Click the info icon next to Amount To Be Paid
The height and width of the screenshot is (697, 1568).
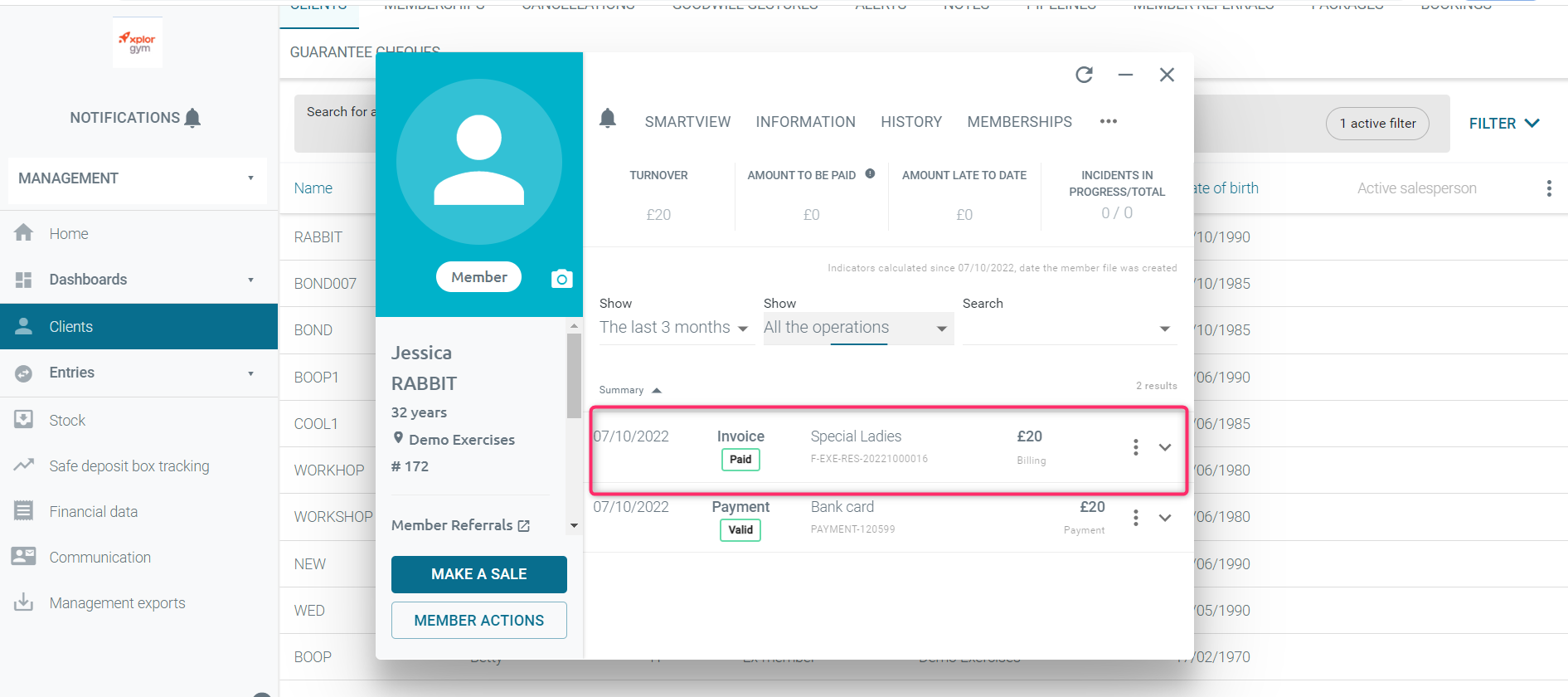pyautogui.click(x=870, y=174)
